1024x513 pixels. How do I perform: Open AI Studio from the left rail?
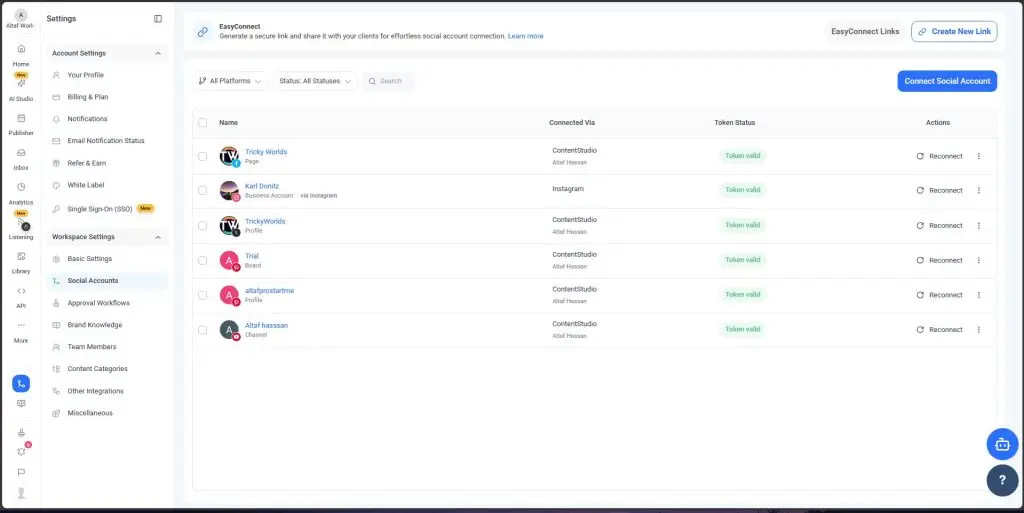click(21, 84)
